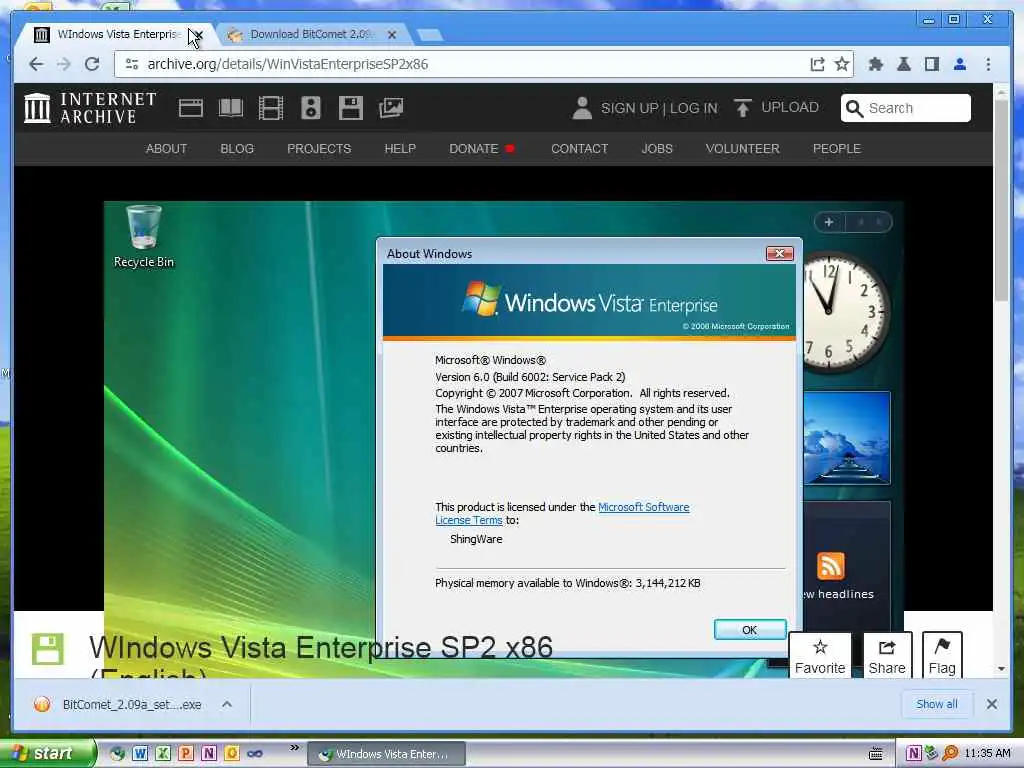
Task: Open the PROJECTS navigation item
Action: 319,149
